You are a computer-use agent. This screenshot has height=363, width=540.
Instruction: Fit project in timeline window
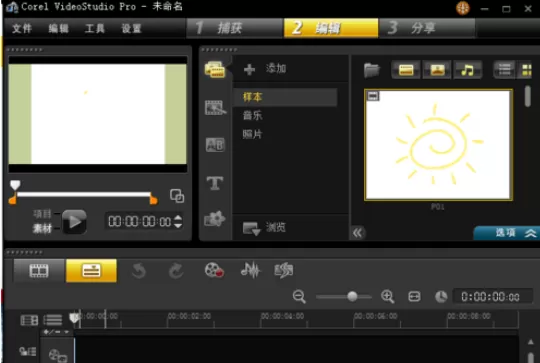point(414,297)
